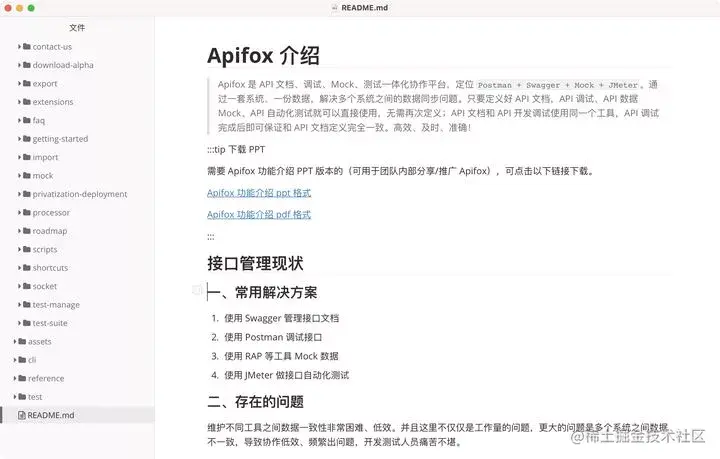
Task: Click the socket folder icon
Action: [27, 286]
